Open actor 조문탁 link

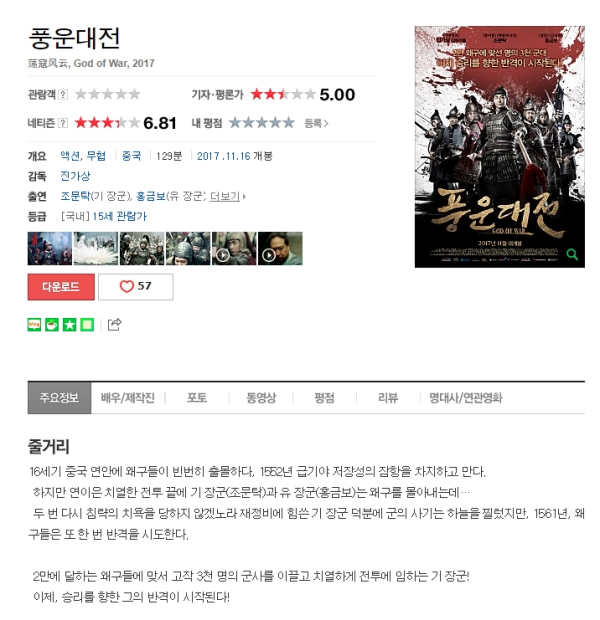75,196
